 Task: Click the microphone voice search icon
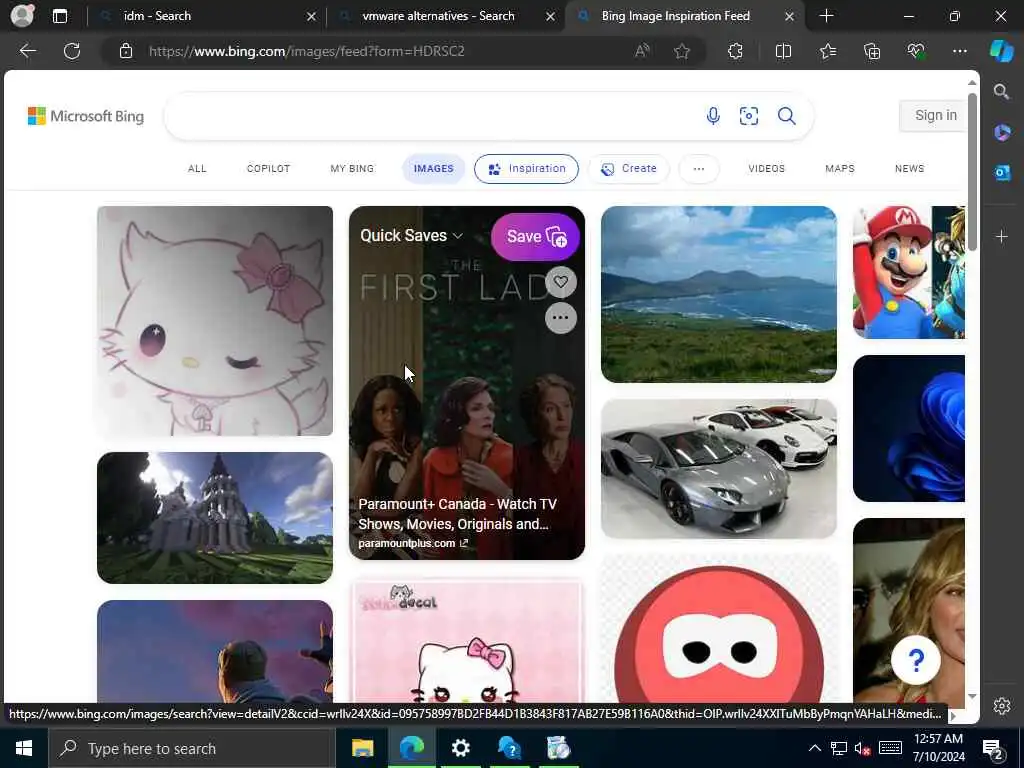point(713,116)
